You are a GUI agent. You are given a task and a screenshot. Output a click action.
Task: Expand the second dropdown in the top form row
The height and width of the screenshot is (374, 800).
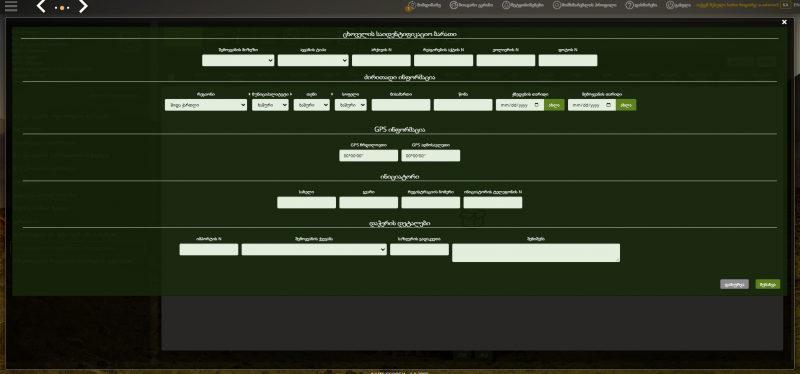pos(313,60)
